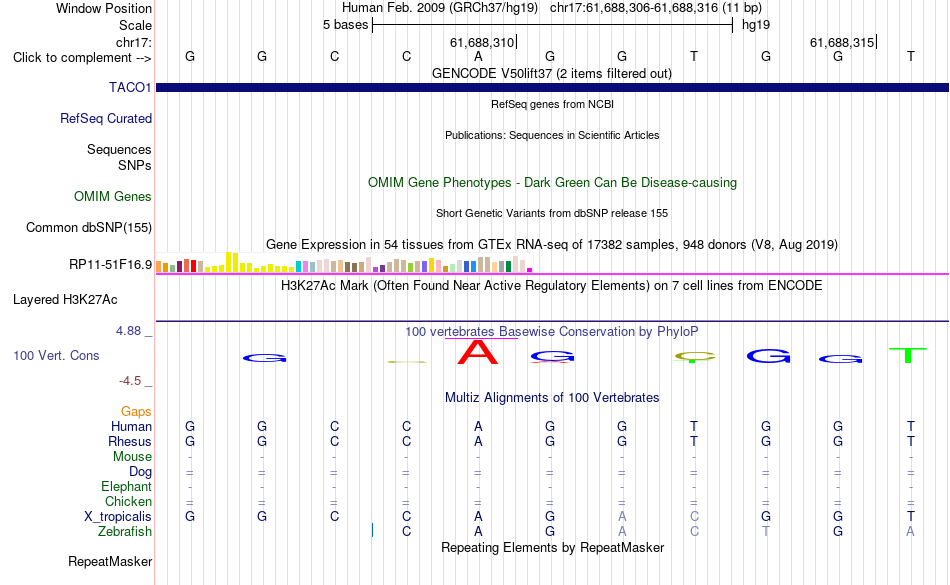
Task: Click the 61,688,315 position marker
Action: (x=843, y=42)
